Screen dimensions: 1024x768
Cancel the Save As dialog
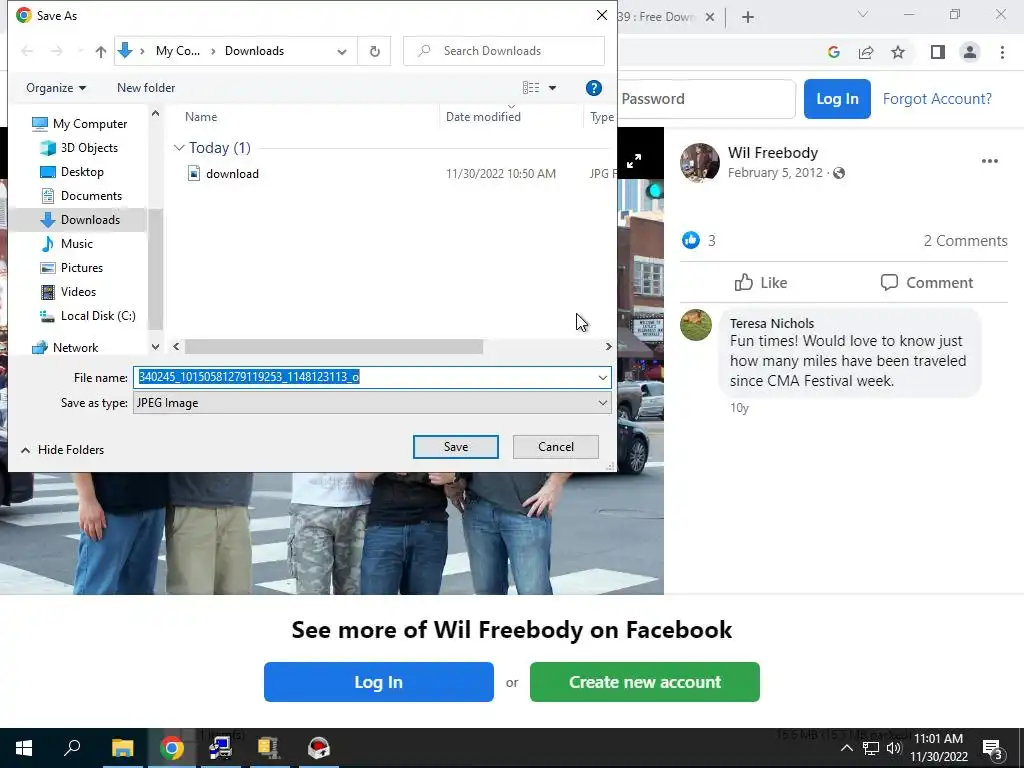556,447
